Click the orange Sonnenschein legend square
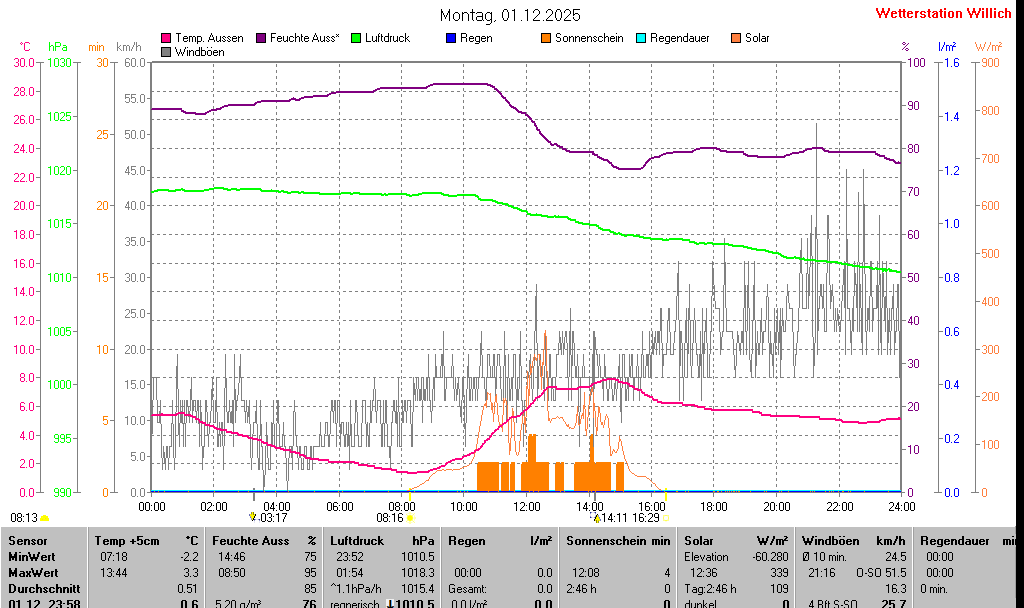 (546, 38)
